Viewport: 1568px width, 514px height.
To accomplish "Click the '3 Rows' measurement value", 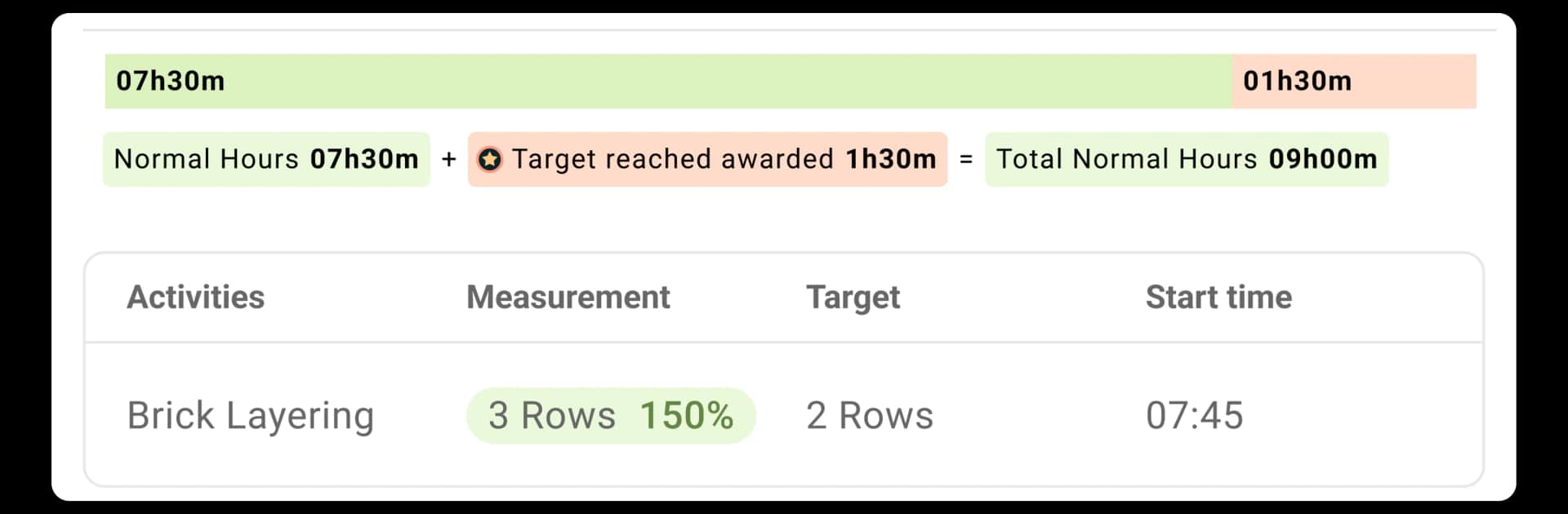I will click(x=551, y=415).
